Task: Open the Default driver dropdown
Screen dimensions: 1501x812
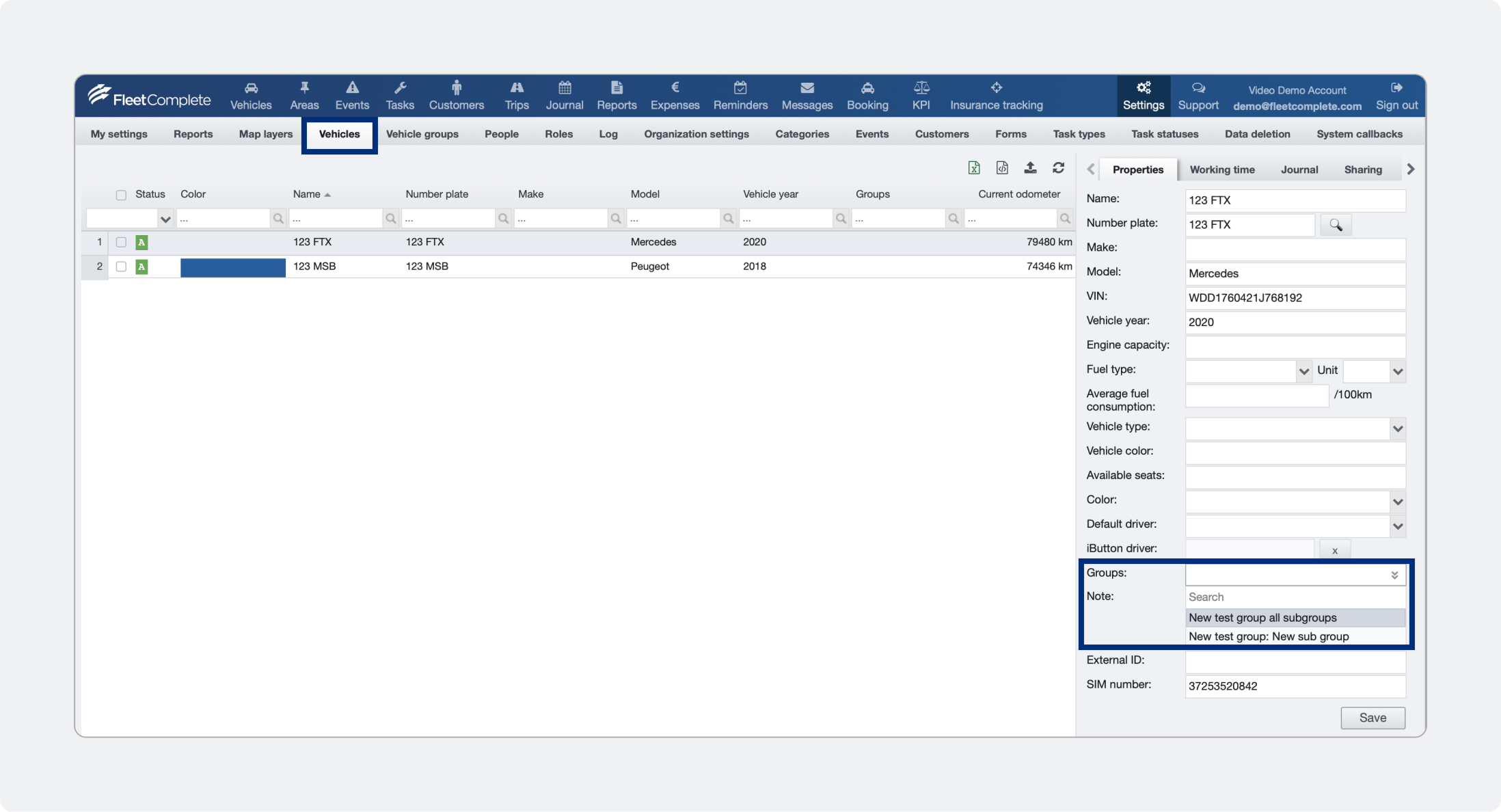Action: 1397,526
